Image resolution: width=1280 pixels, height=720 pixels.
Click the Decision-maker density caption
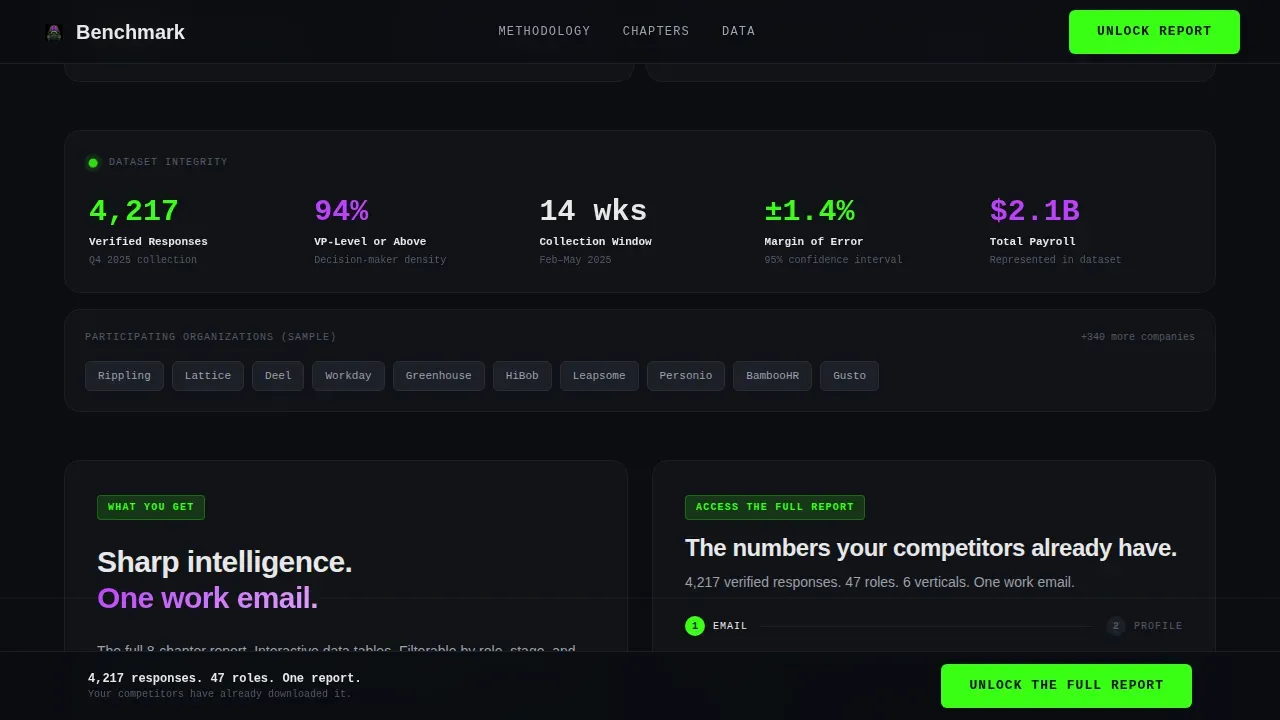pos(380,260)
